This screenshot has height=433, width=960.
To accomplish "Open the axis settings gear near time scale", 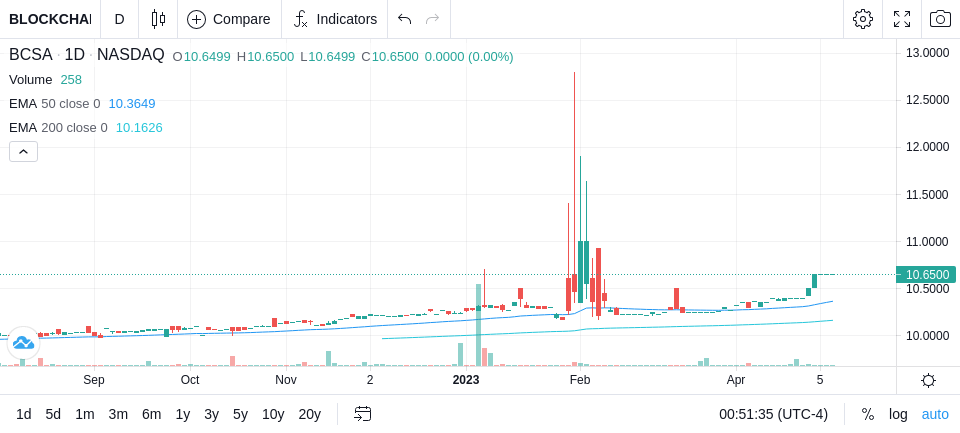I will click(928, 381).
